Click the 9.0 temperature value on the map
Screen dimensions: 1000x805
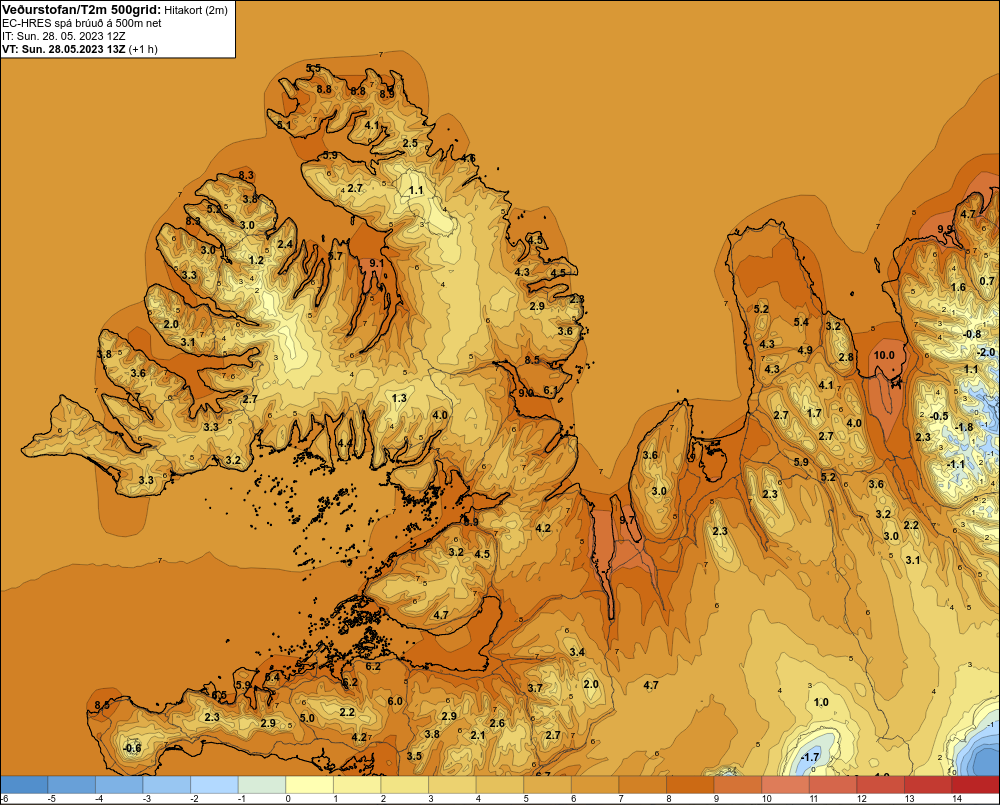[526, 393]
